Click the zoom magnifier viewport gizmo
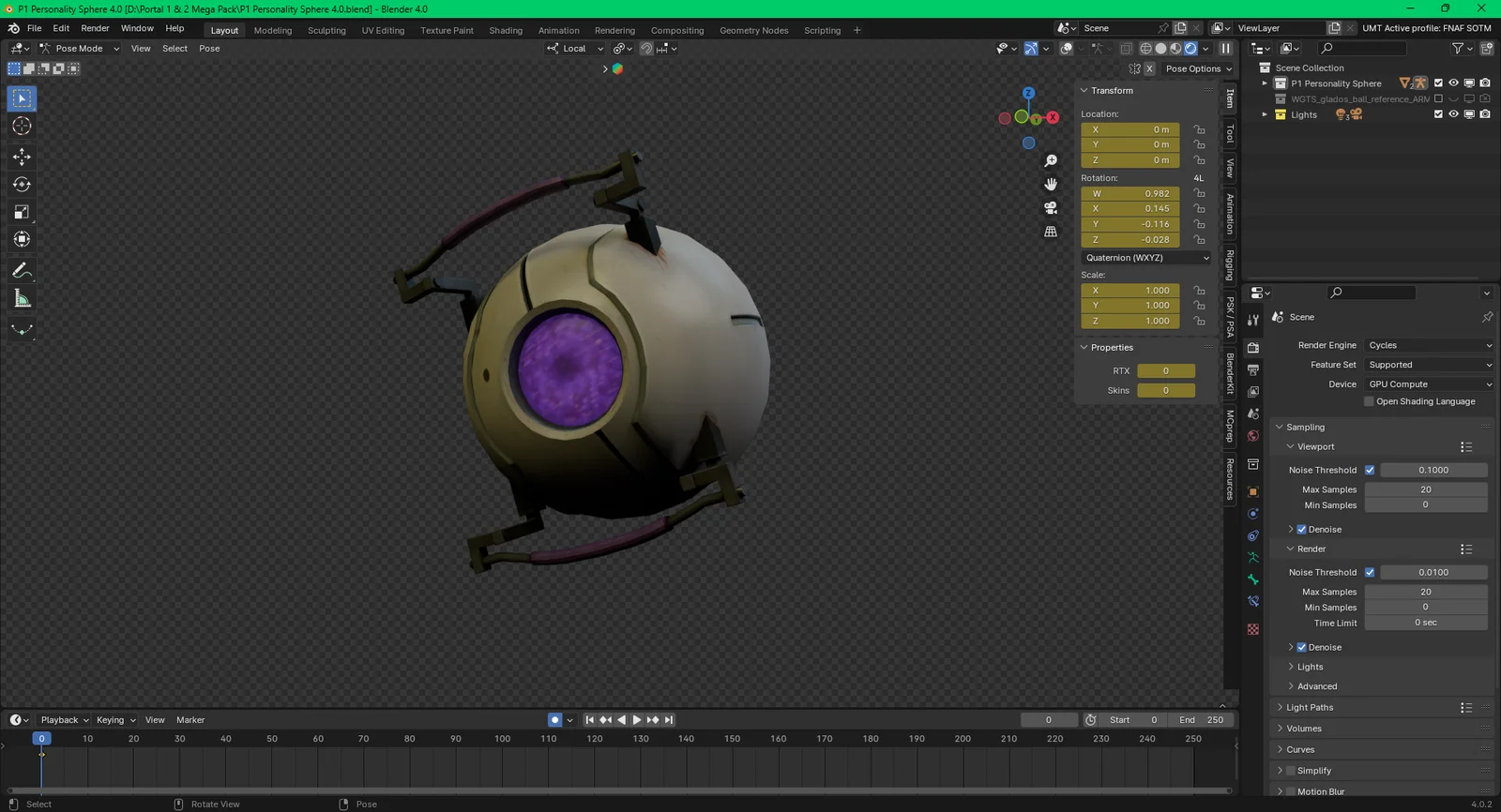The height and width of the screenshot is (812, 1501). click(1051, 161)
